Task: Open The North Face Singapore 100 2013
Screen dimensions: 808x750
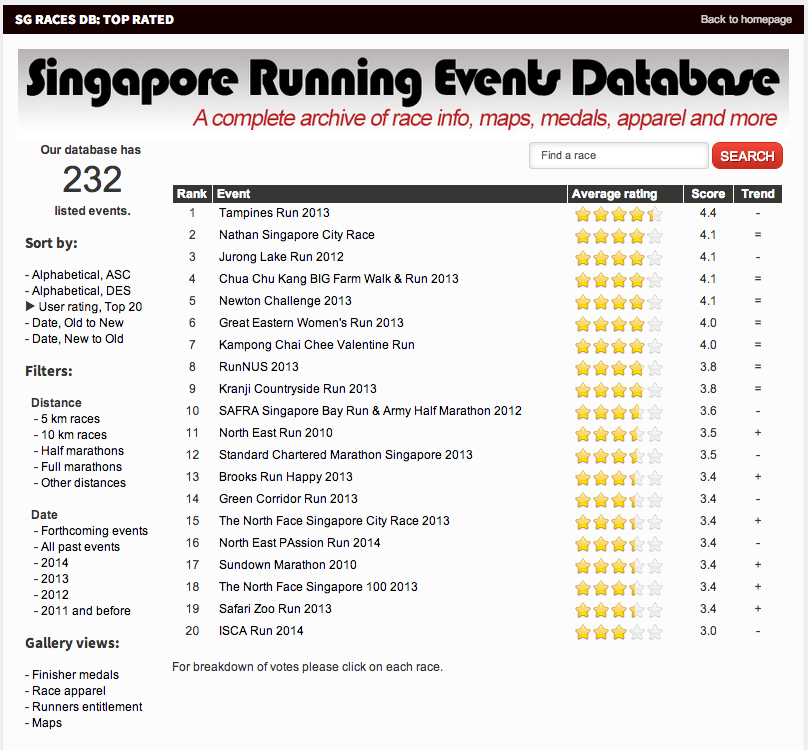Action: pos(318,587)
